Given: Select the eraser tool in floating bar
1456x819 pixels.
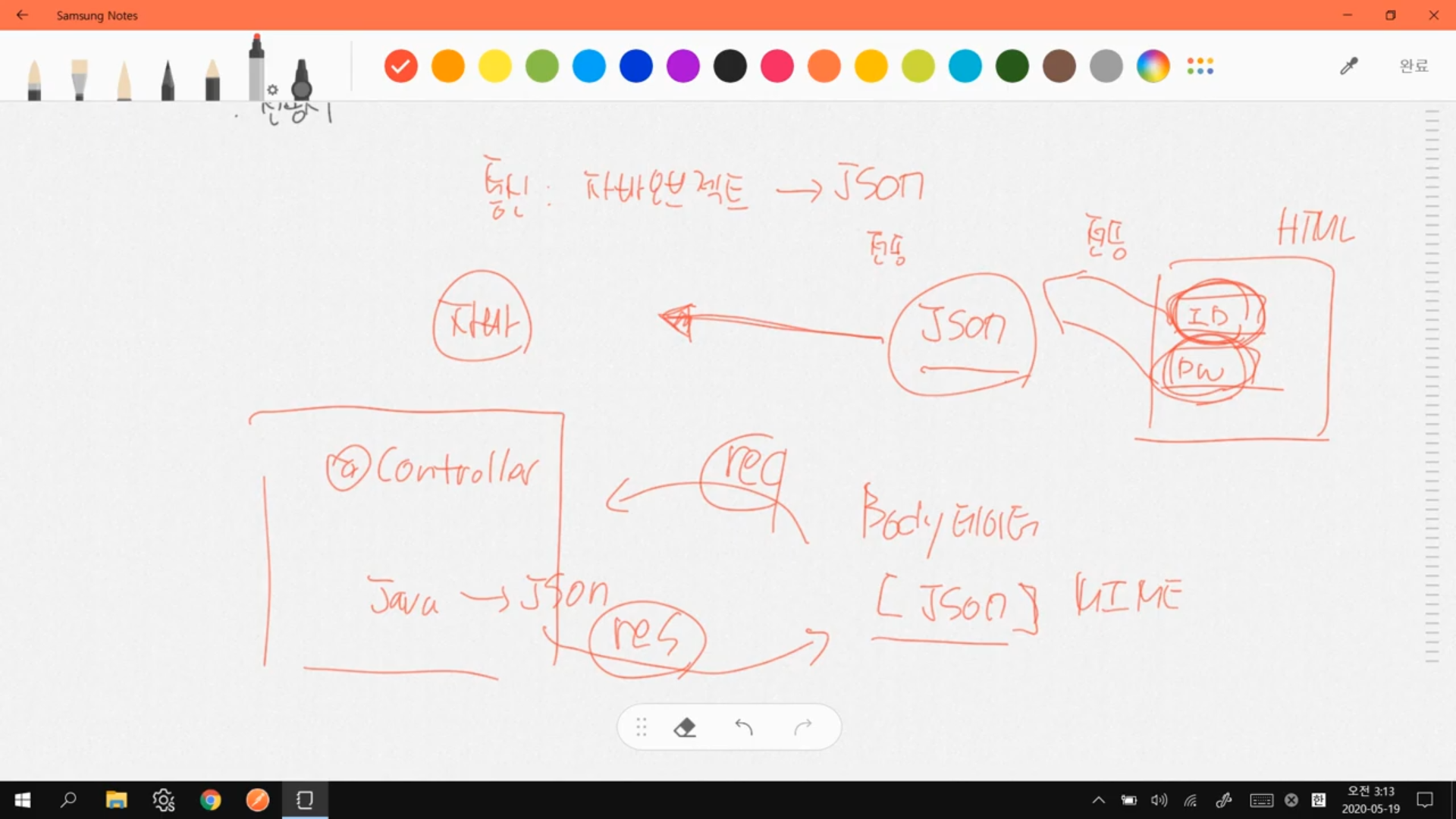Looking at the screenshot, I should pyautogui.click(x=685, y=728).
